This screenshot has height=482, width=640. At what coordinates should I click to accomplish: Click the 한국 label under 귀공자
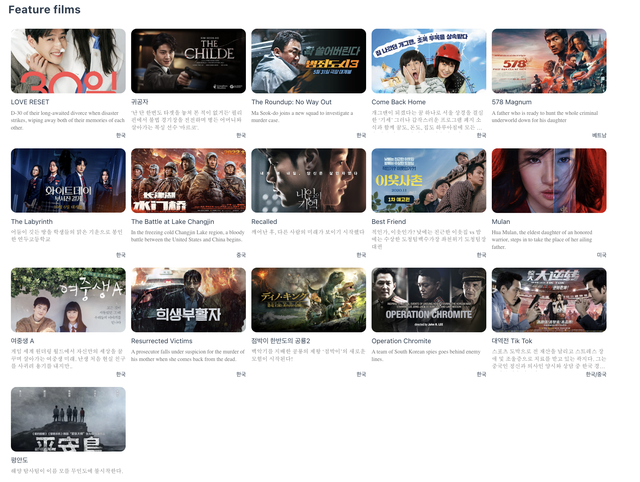tap(241, 135)
